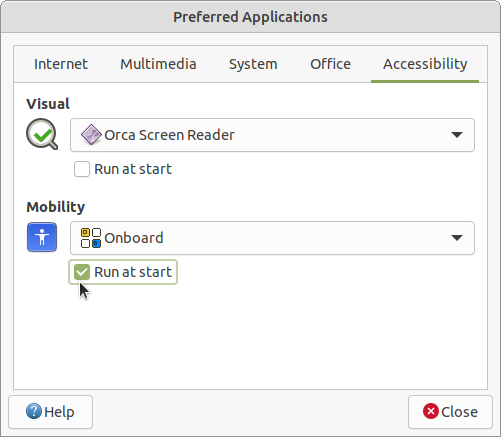Screen dimensions: 501x437
Task: Click the Orca Screen Reader app icon
Action: coord(91,135)
